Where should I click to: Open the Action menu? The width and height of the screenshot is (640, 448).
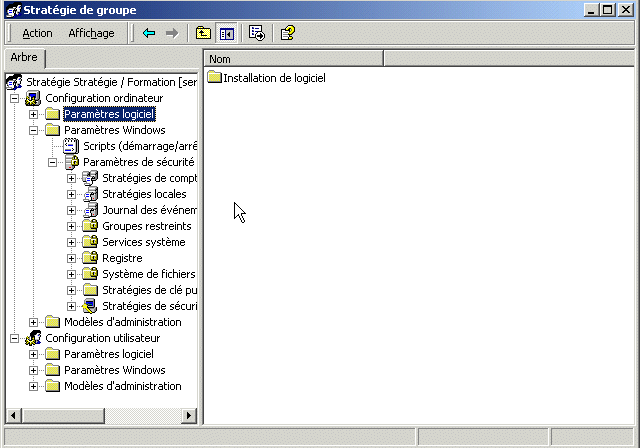(x=37, y=33)
